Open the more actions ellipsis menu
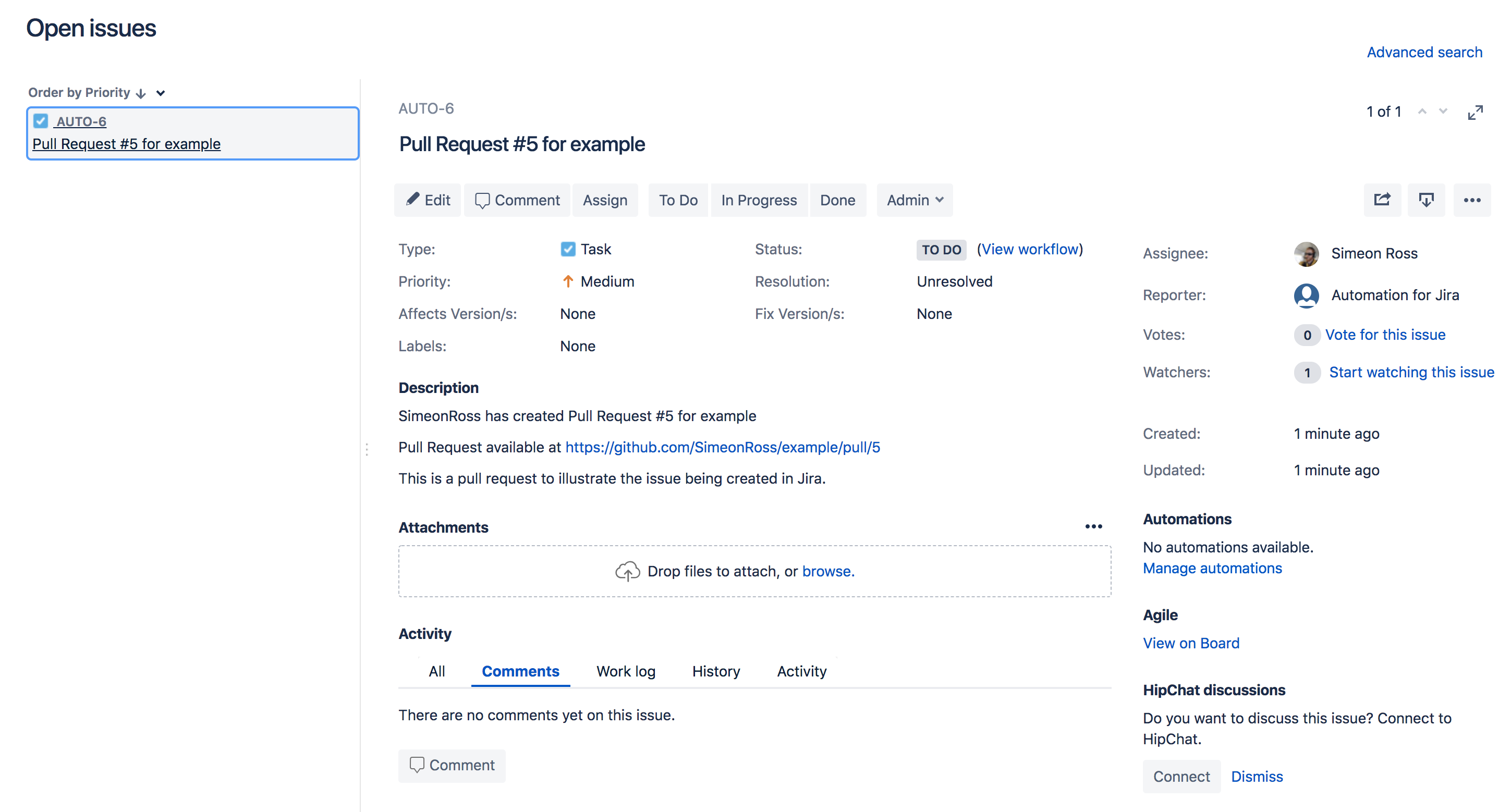 1471,200
